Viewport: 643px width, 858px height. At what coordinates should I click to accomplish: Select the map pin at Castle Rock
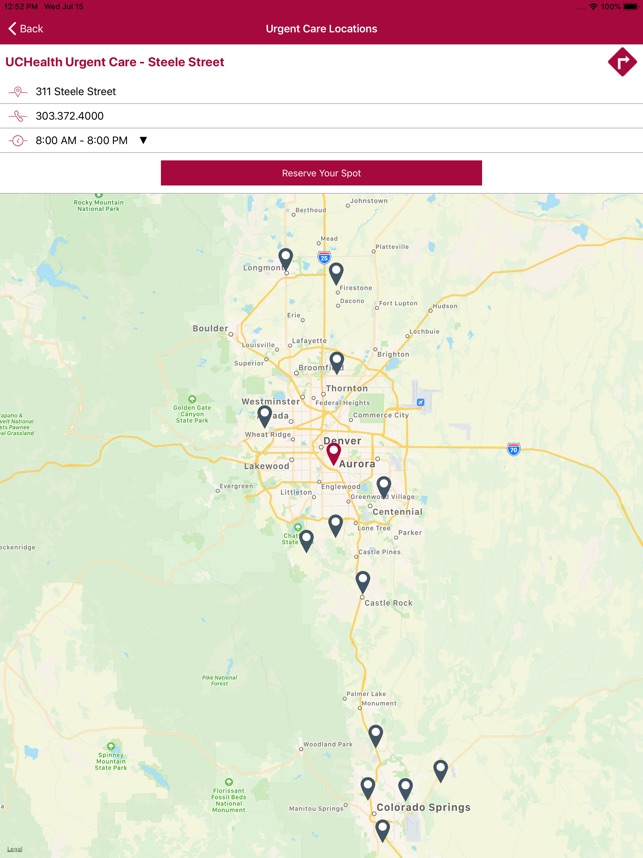(363, 582)
